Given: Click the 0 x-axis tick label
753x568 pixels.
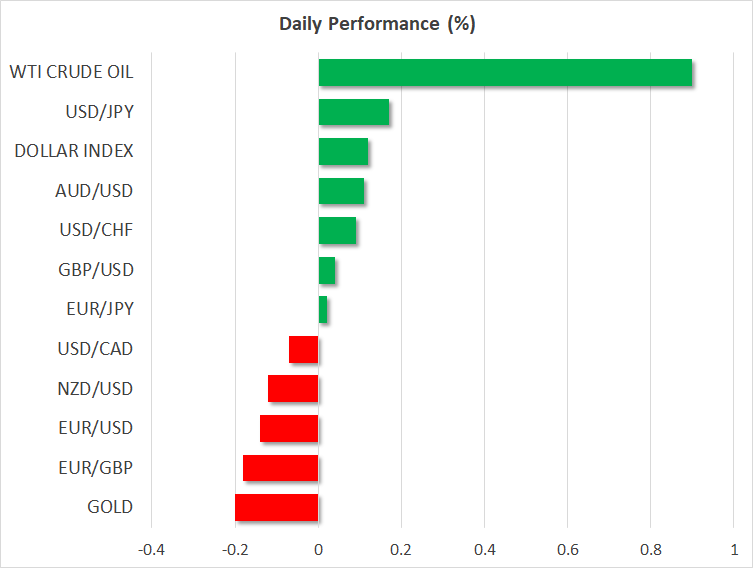Looking at the screenshot, I should click(318, 549).
